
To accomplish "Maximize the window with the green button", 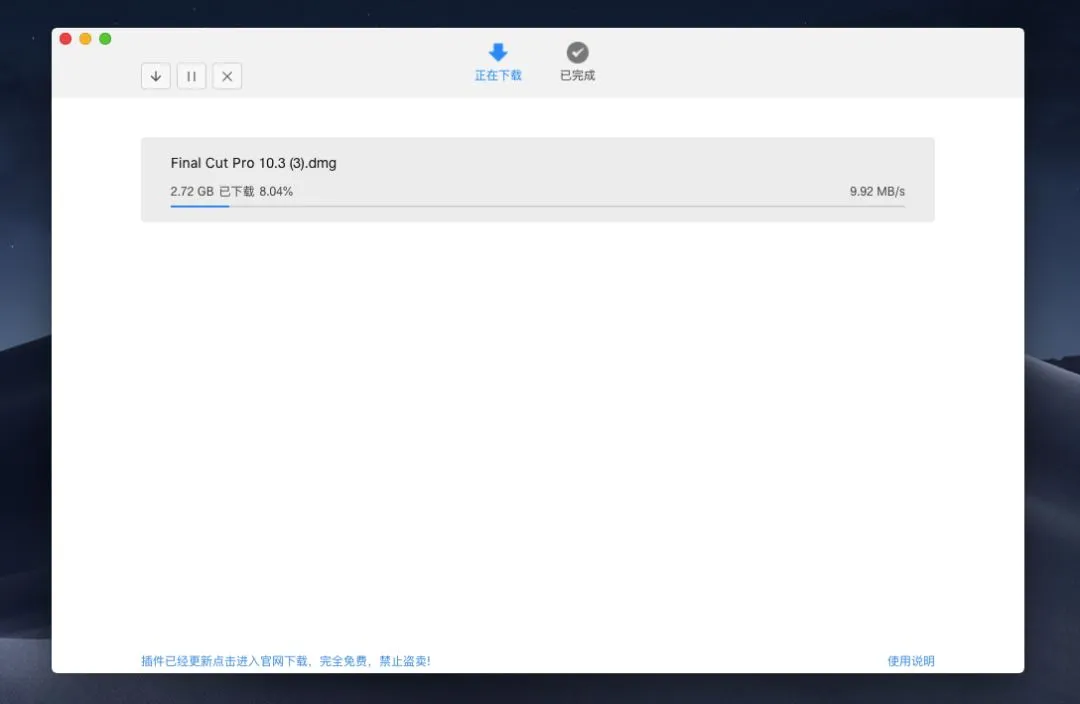I will point(105,39).
